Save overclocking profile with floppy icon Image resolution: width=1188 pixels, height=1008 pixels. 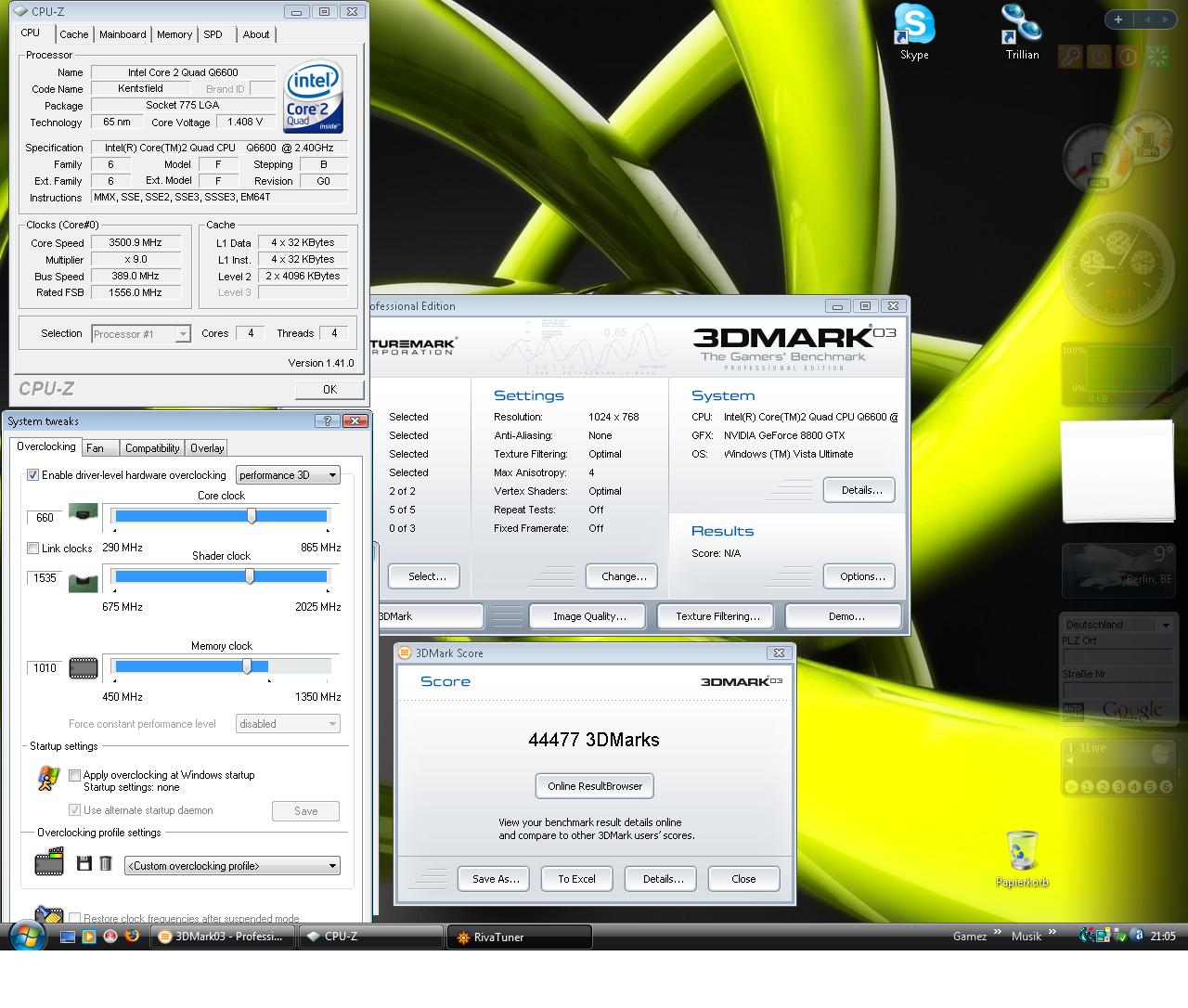84,863
